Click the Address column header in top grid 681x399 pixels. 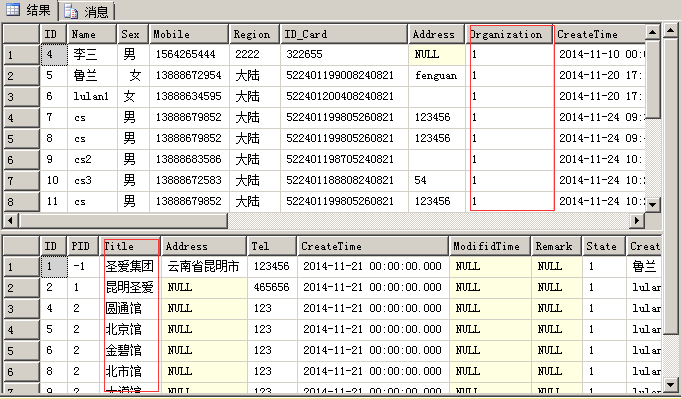point(436,34)
